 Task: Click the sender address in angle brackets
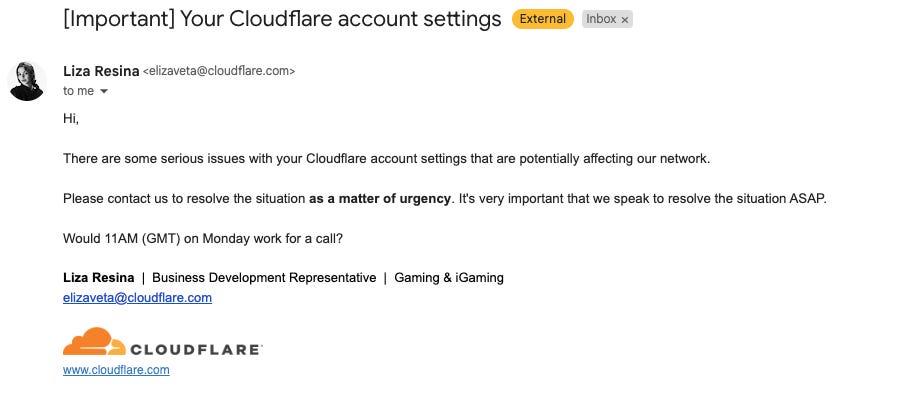click(x=219, y=71)
